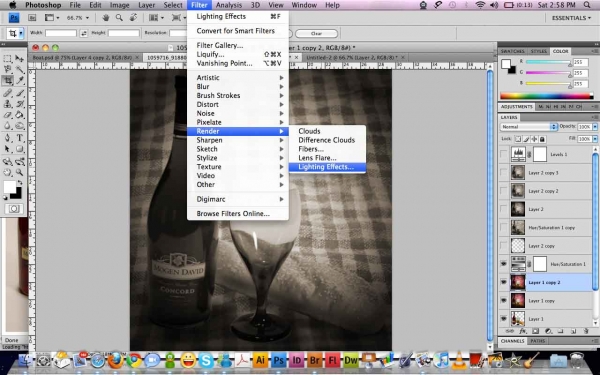Select the Path Selection tool
Screen dimensions: 600x375
point(7,149)
